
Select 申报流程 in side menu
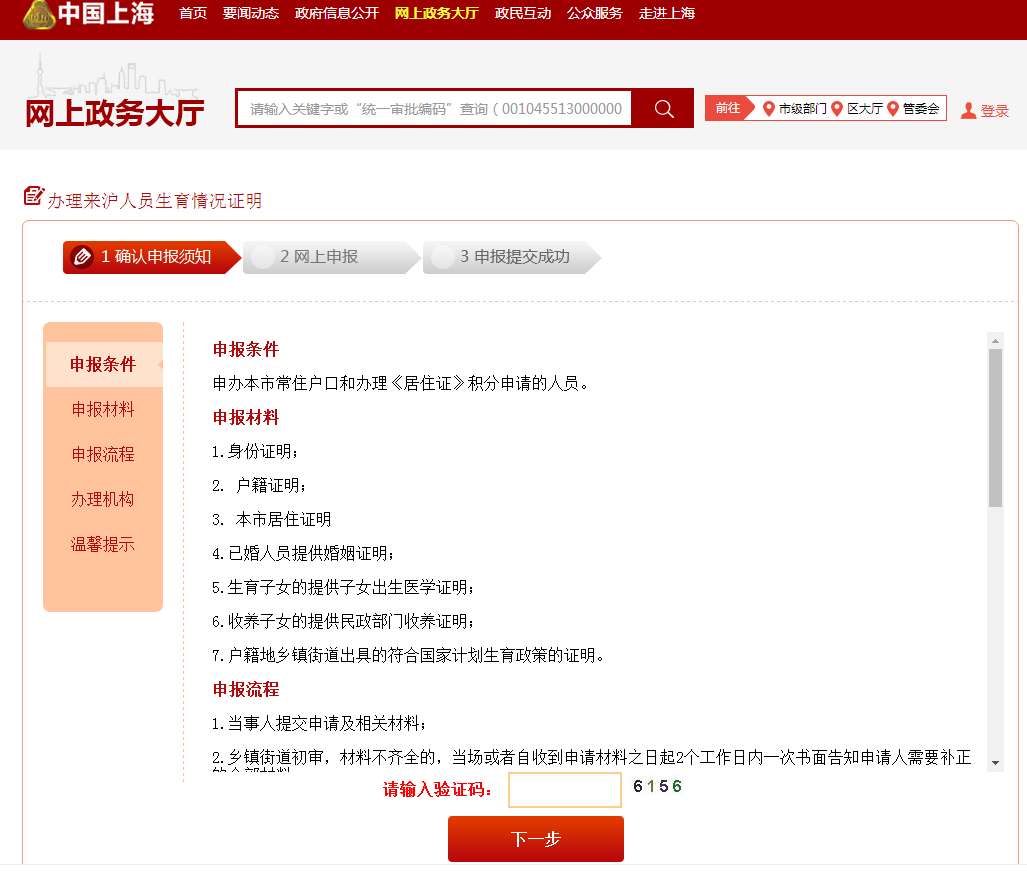click(103, 454)
